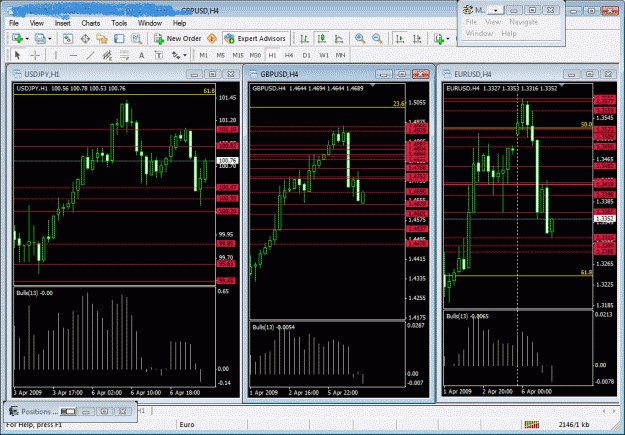Switch to line chart display

click(x=339, y=39)
